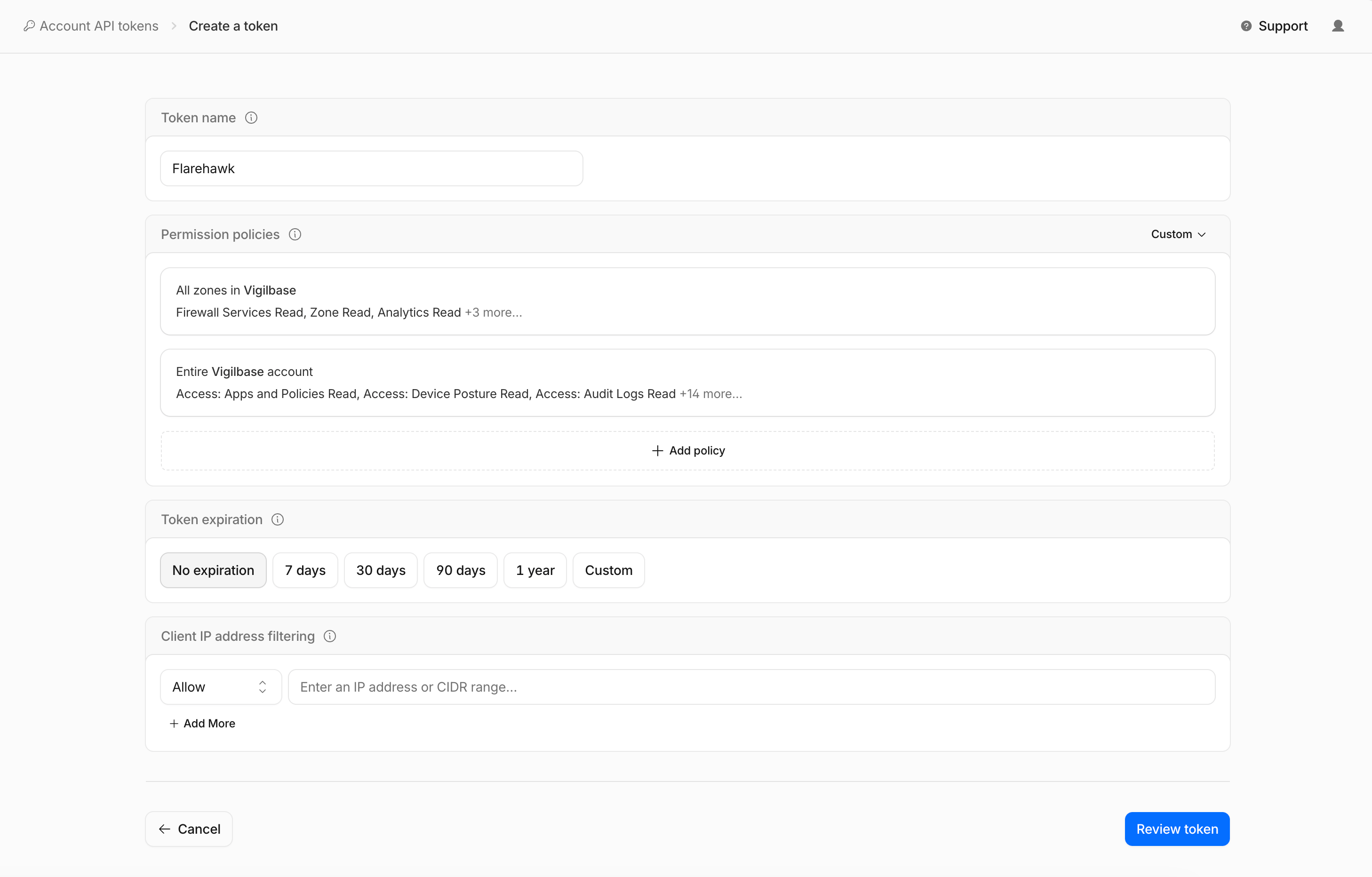This screenshot has width=1372, height=877.
Task: Click the Create a token breadcrumb
Action: (x=233, y=26)
